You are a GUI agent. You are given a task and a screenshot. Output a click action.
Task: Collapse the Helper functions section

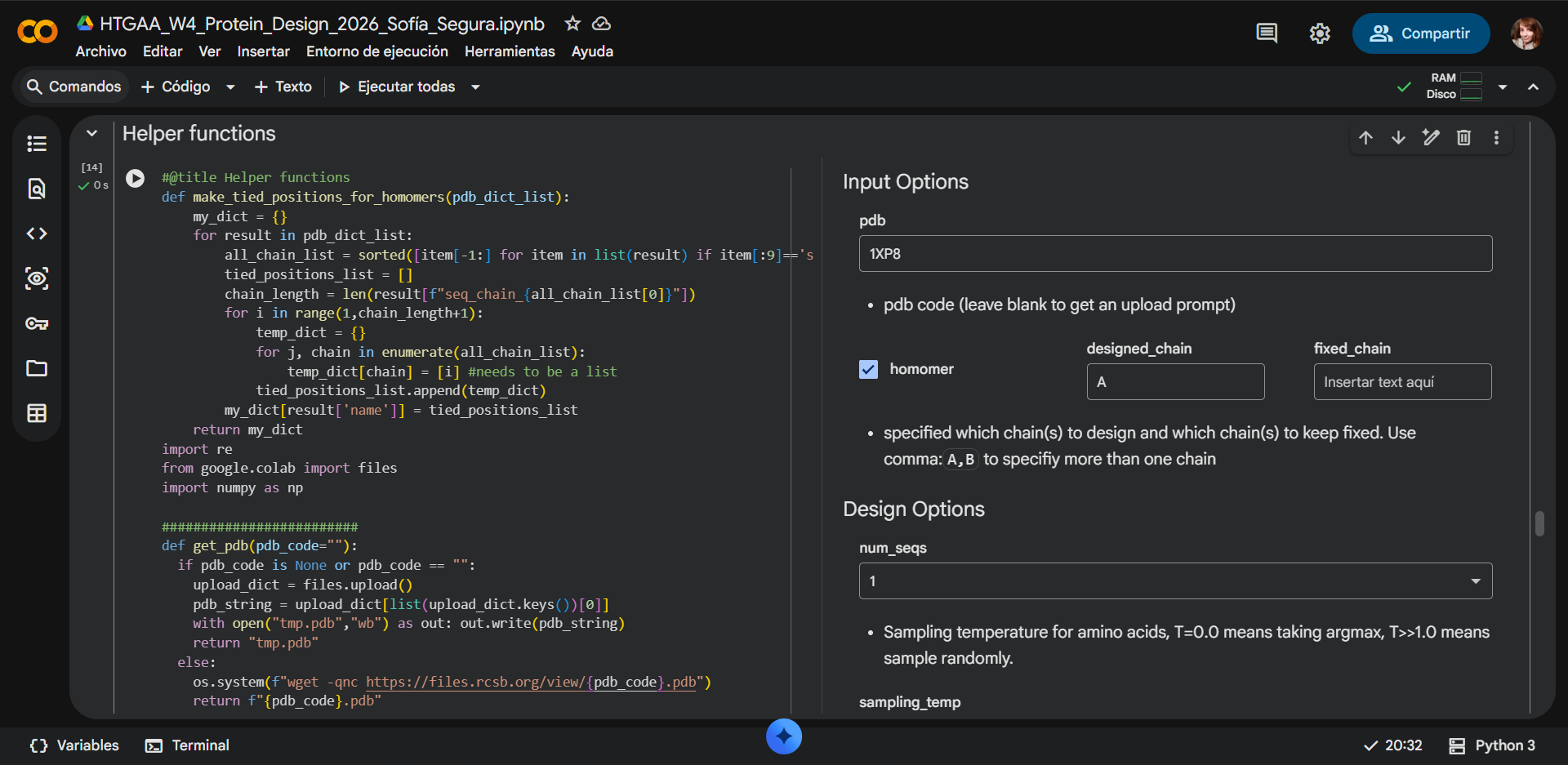pos(92,133)
